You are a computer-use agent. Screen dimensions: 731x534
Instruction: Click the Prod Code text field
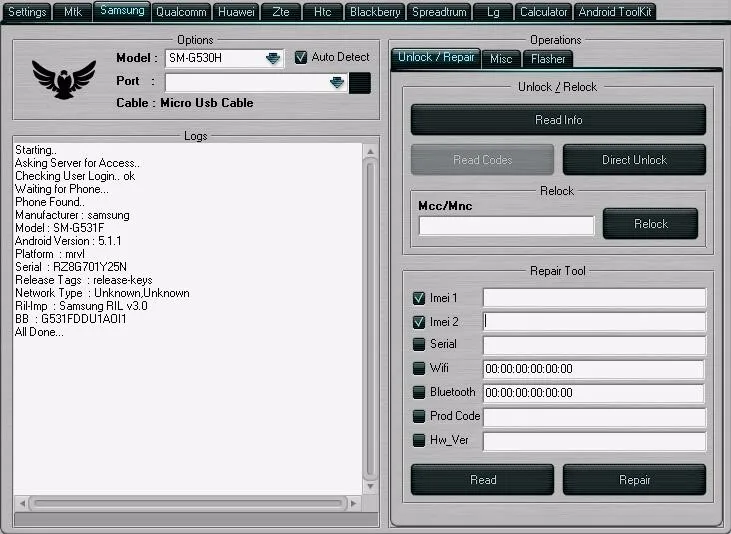pyautogui.click(x=594, y=417)
